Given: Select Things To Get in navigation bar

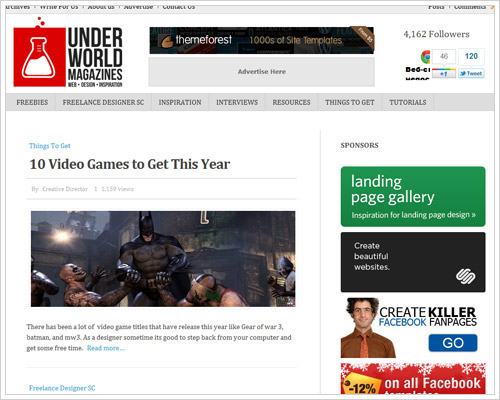Looking at the screenshot, I should click(x=350, y=102).
